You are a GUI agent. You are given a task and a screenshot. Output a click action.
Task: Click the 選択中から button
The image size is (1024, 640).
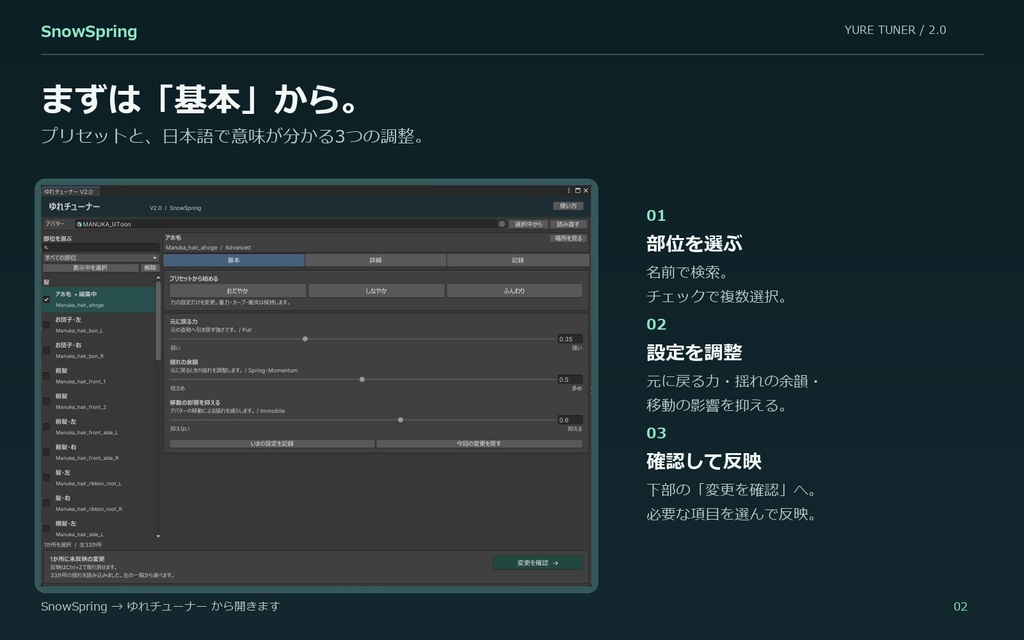click(x=528, y=224)
